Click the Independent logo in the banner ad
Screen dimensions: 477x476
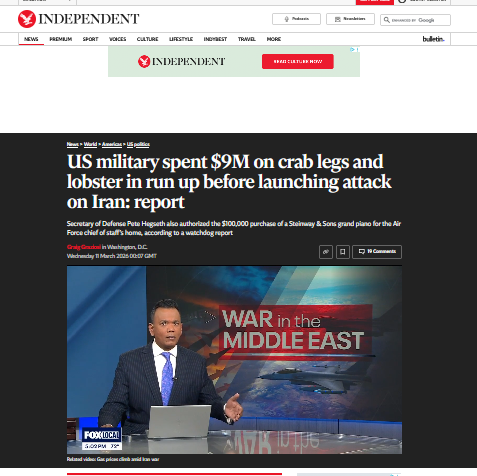[x=181, y=61]
